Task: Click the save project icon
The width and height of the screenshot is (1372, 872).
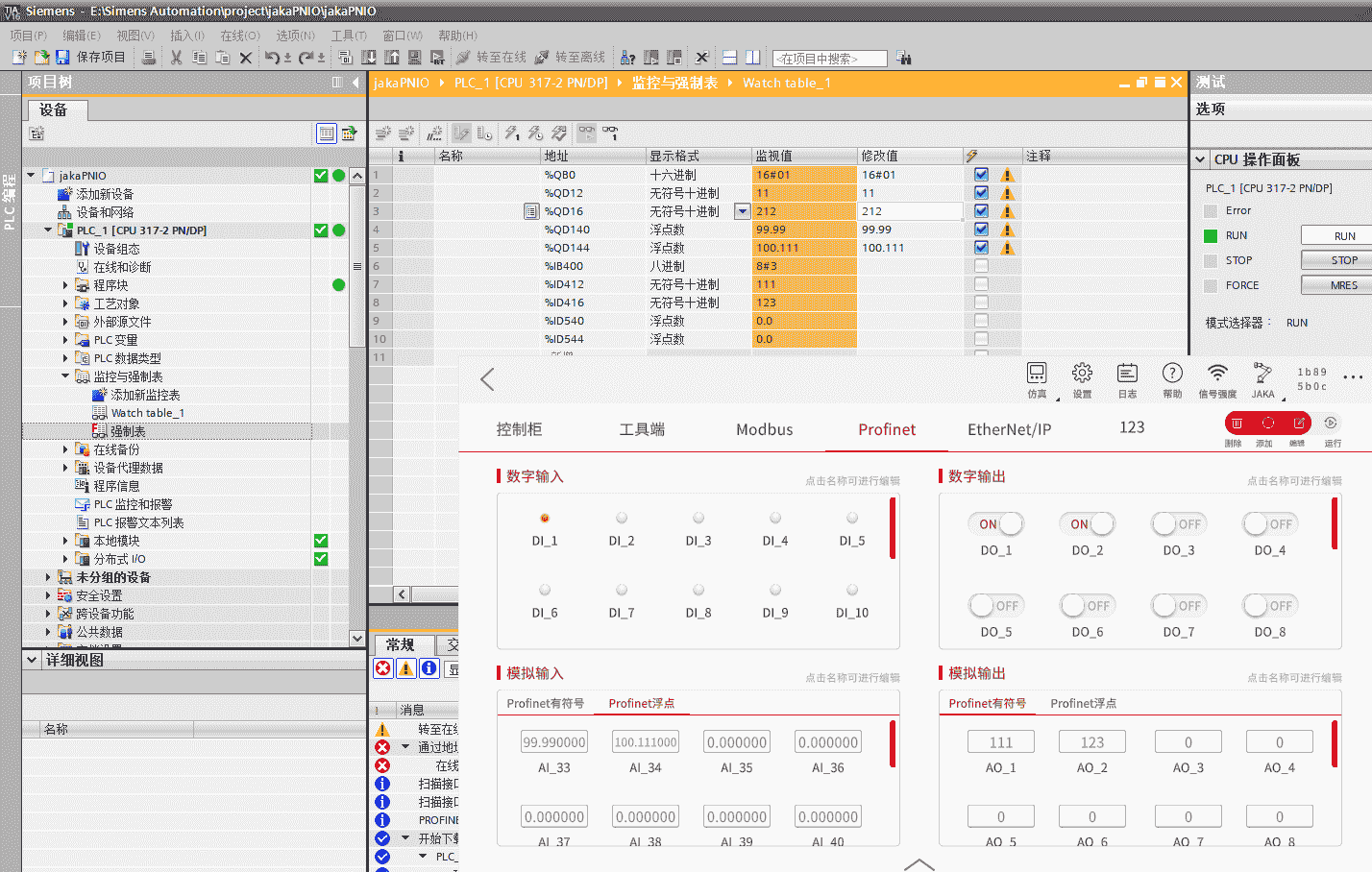Action: click(x=62, y=58)
